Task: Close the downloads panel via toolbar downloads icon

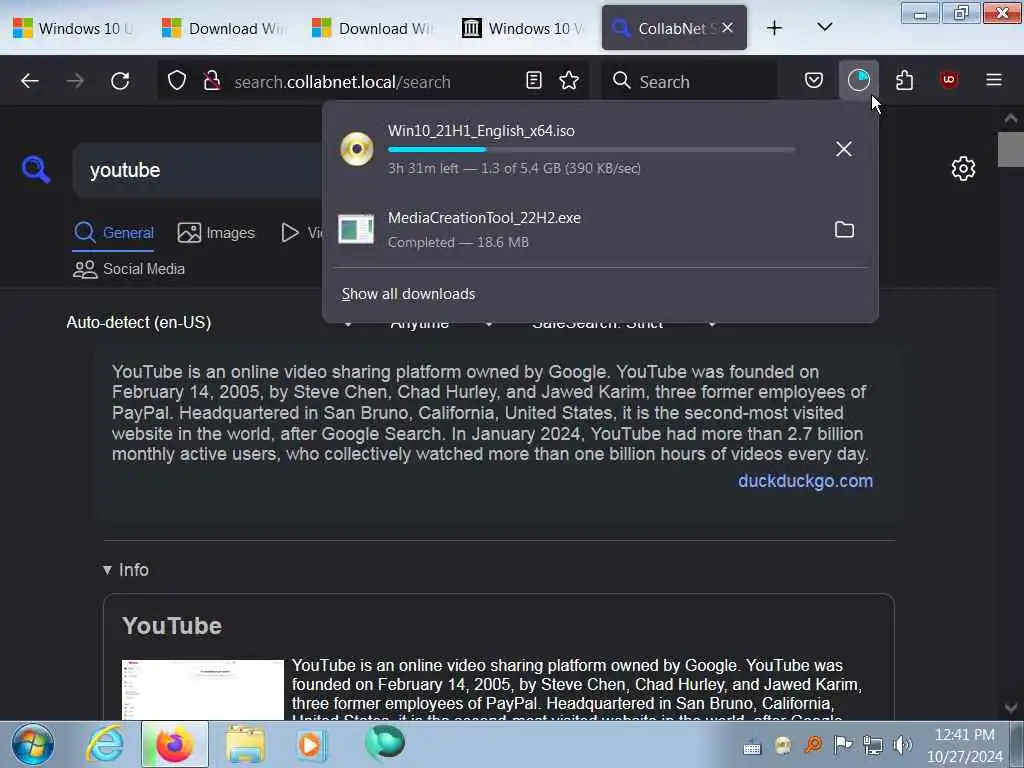Action: pyautogui.click(x=858, y=80)
